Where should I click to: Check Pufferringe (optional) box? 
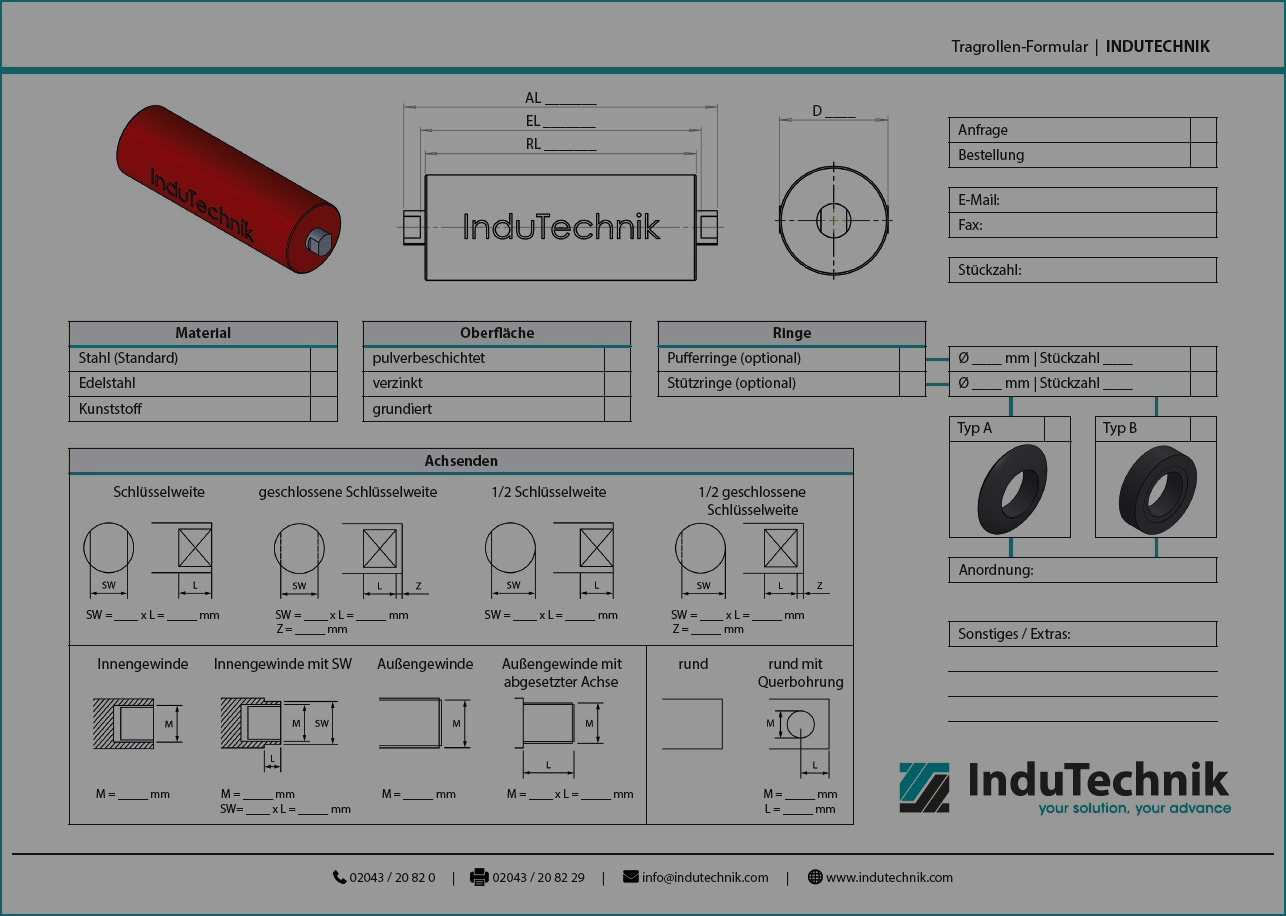[912, 359]
